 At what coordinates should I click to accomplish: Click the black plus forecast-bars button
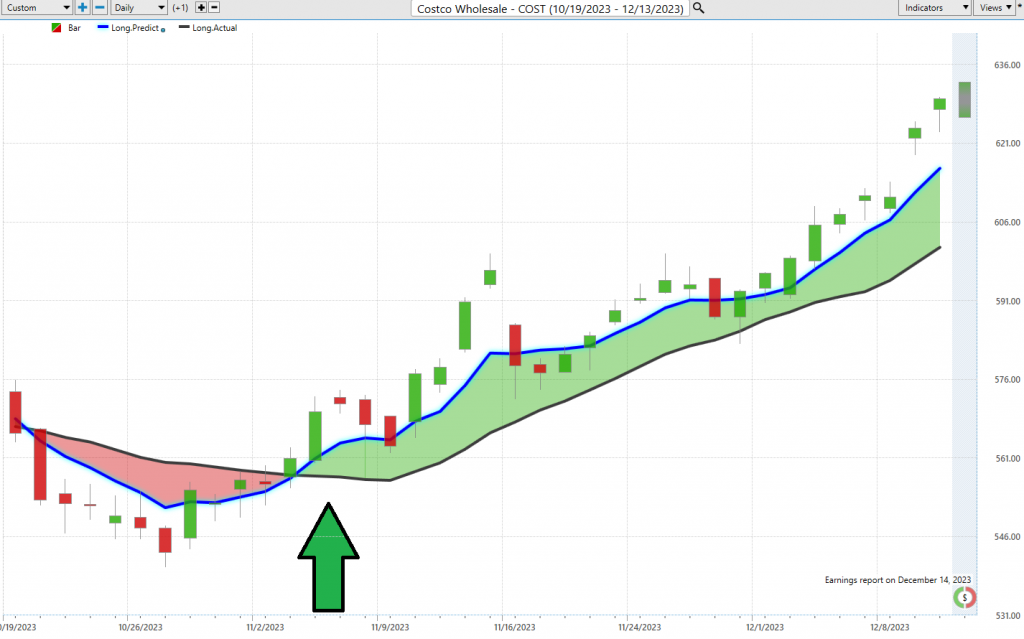point(201,8)
